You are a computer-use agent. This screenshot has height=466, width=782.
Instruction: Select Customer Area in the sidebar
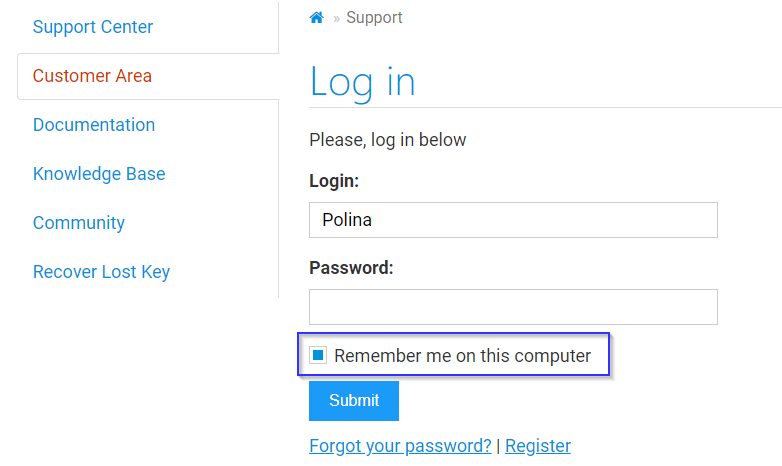click(92, 76)
